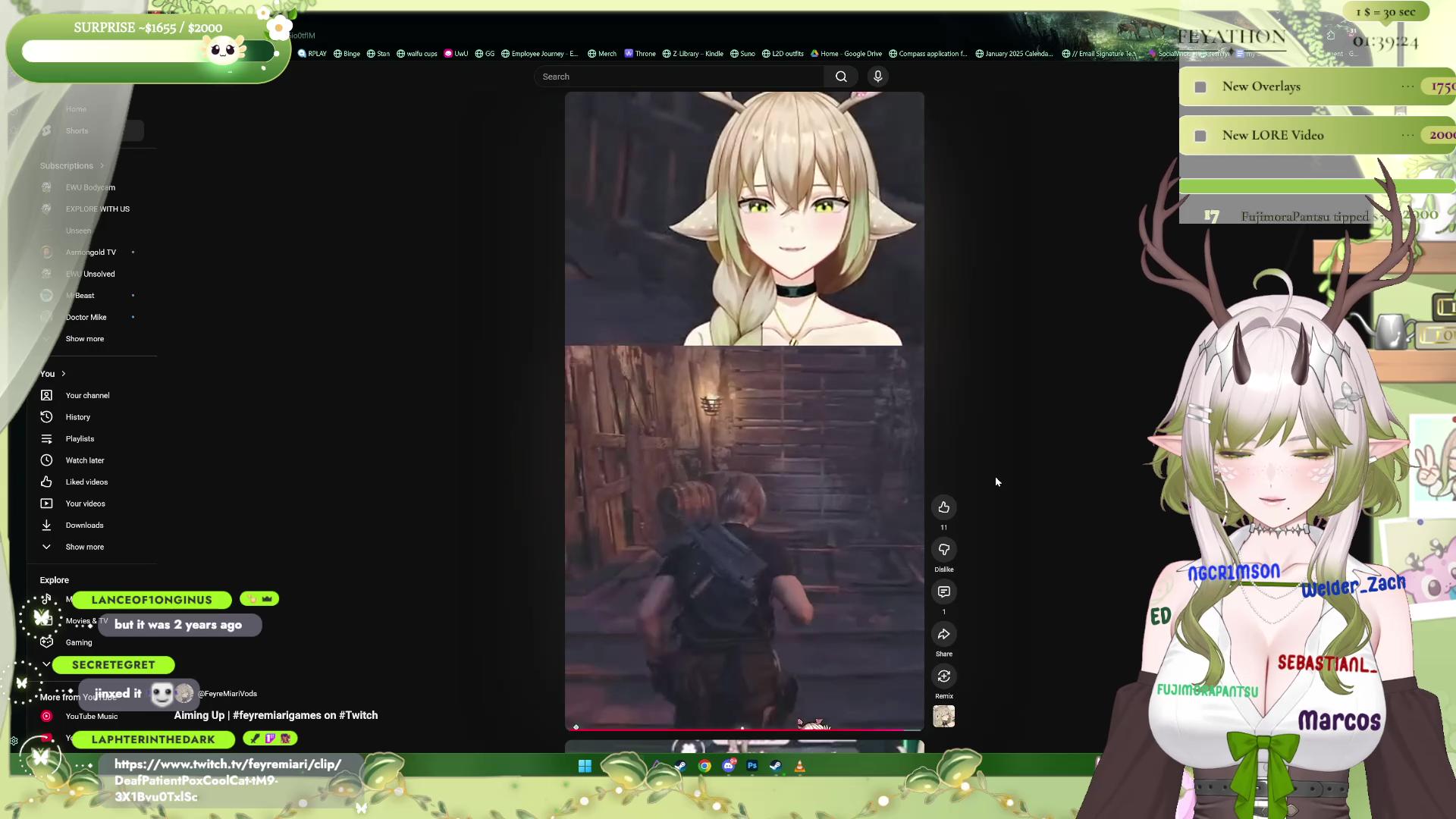Screen dimensions: 1456x819
Task: Open the Z-Library Kindle bookmark
Action: click(693, 54)
